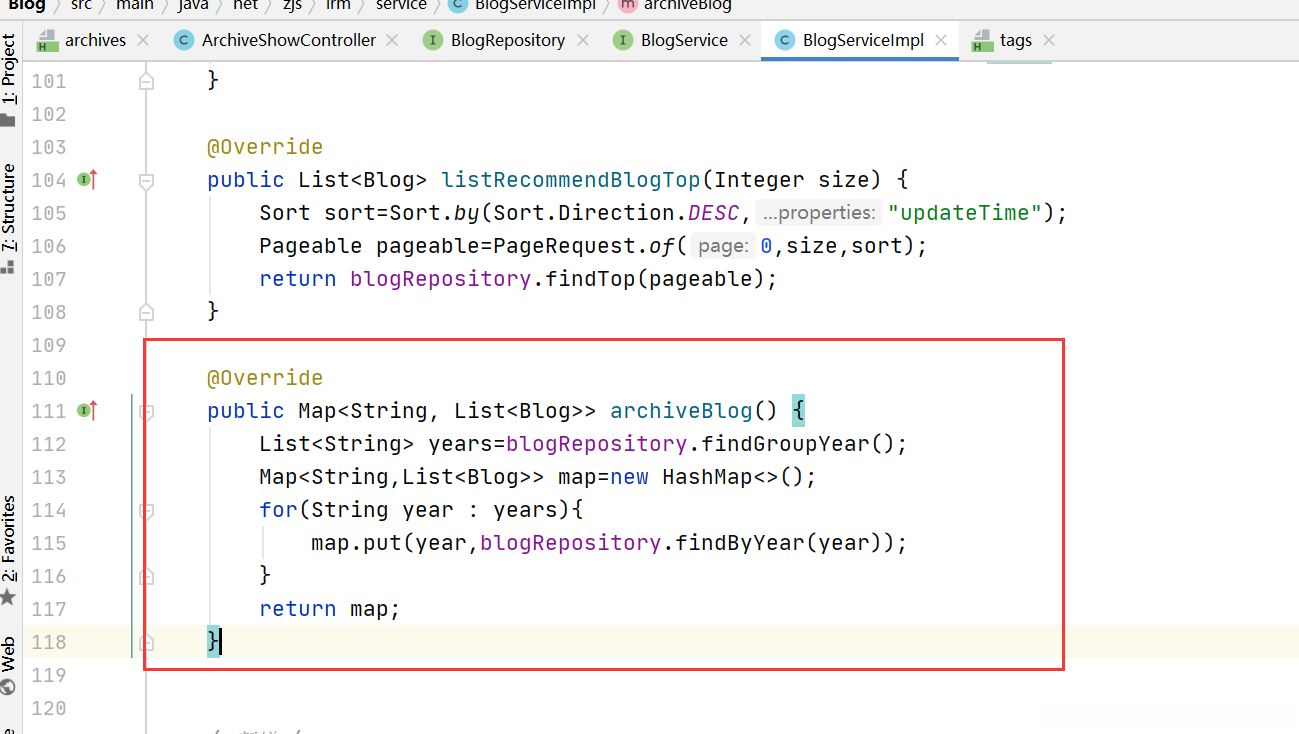Close the tags tab
1299x734 pixels.
point(1049,41)
